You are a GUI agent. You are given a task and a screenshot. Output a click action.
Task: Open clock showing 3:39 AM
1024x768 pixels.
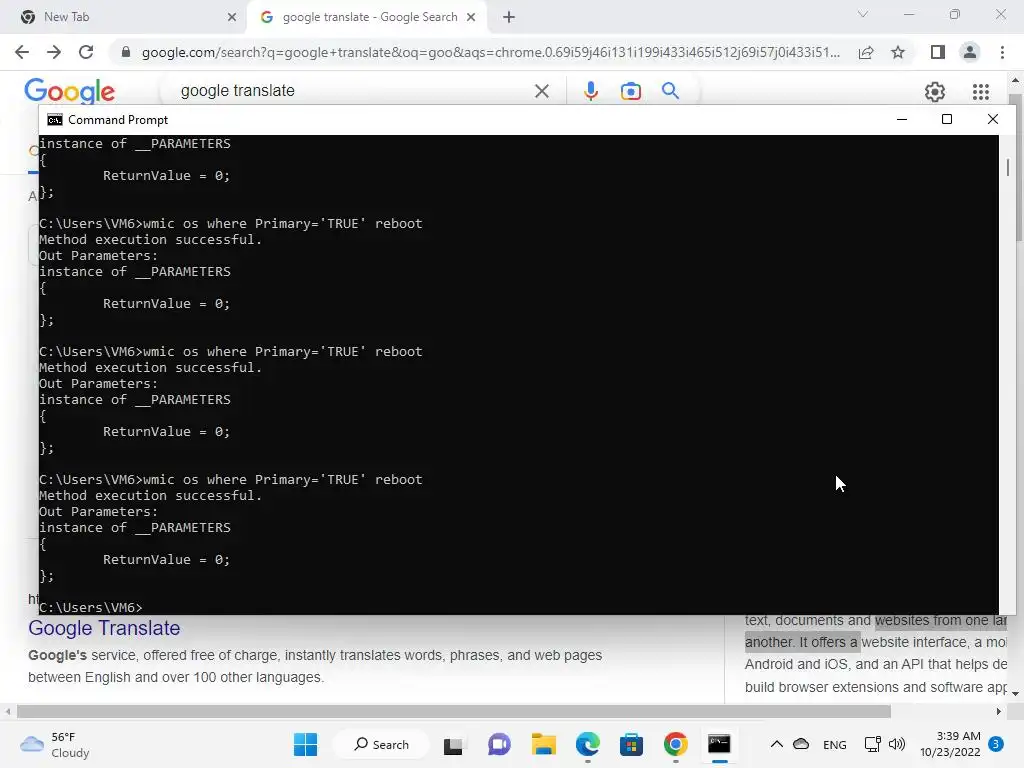tap(950, 744)
